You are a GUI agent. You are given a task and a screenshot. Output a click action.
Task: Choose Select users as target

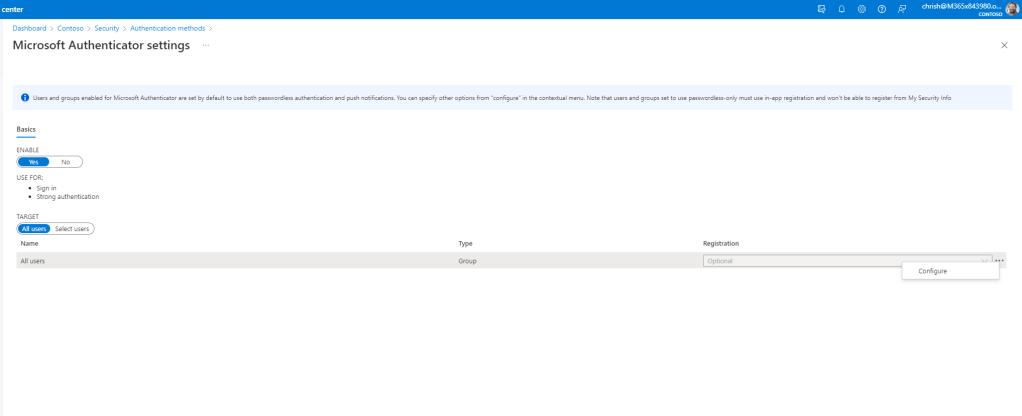pos(72,229)
